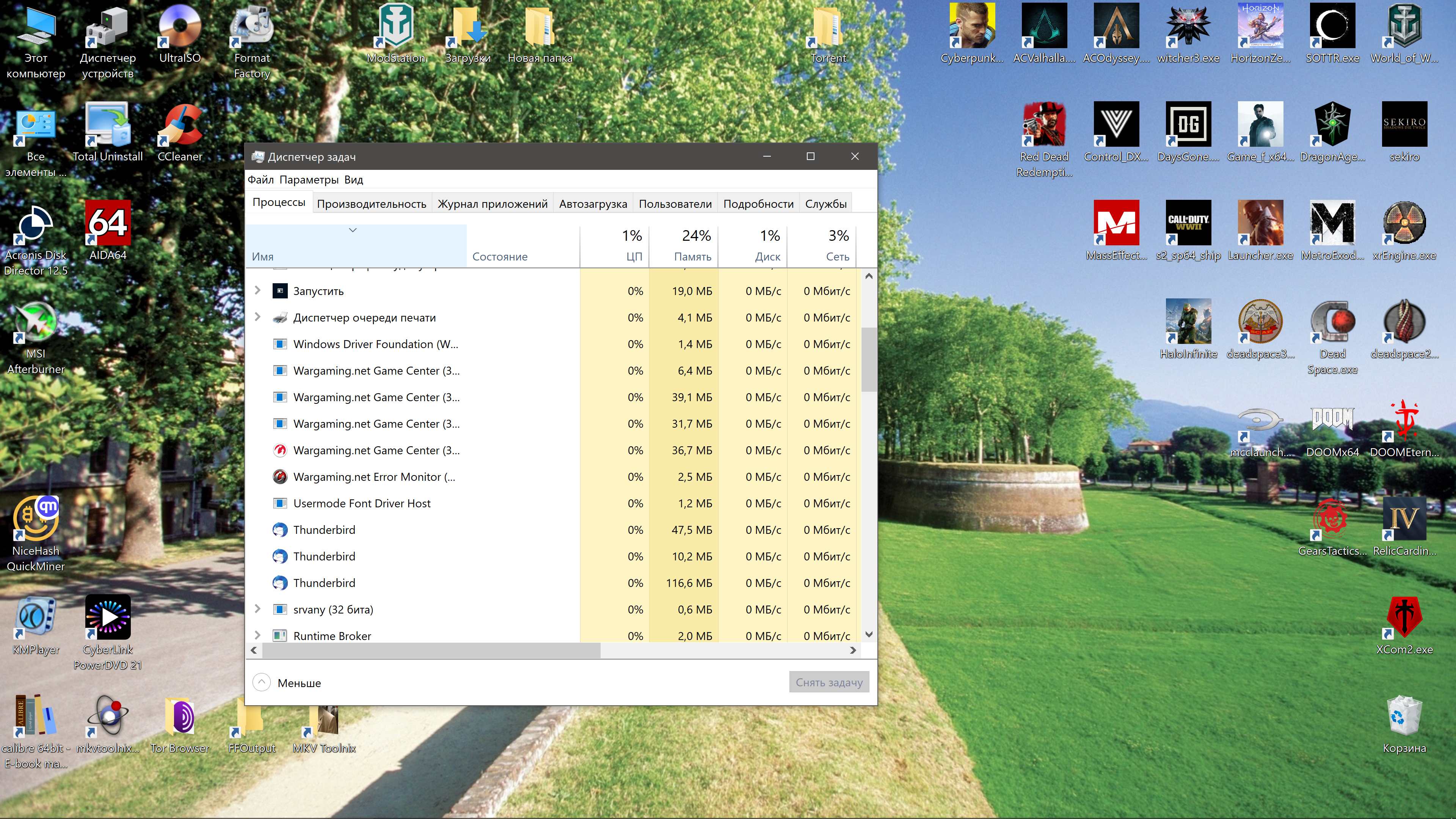Click the vertical scrollbar down arrow
The width and height of the screenshot is (1456, 819).
pyautogui.click(x=869, y=635)
